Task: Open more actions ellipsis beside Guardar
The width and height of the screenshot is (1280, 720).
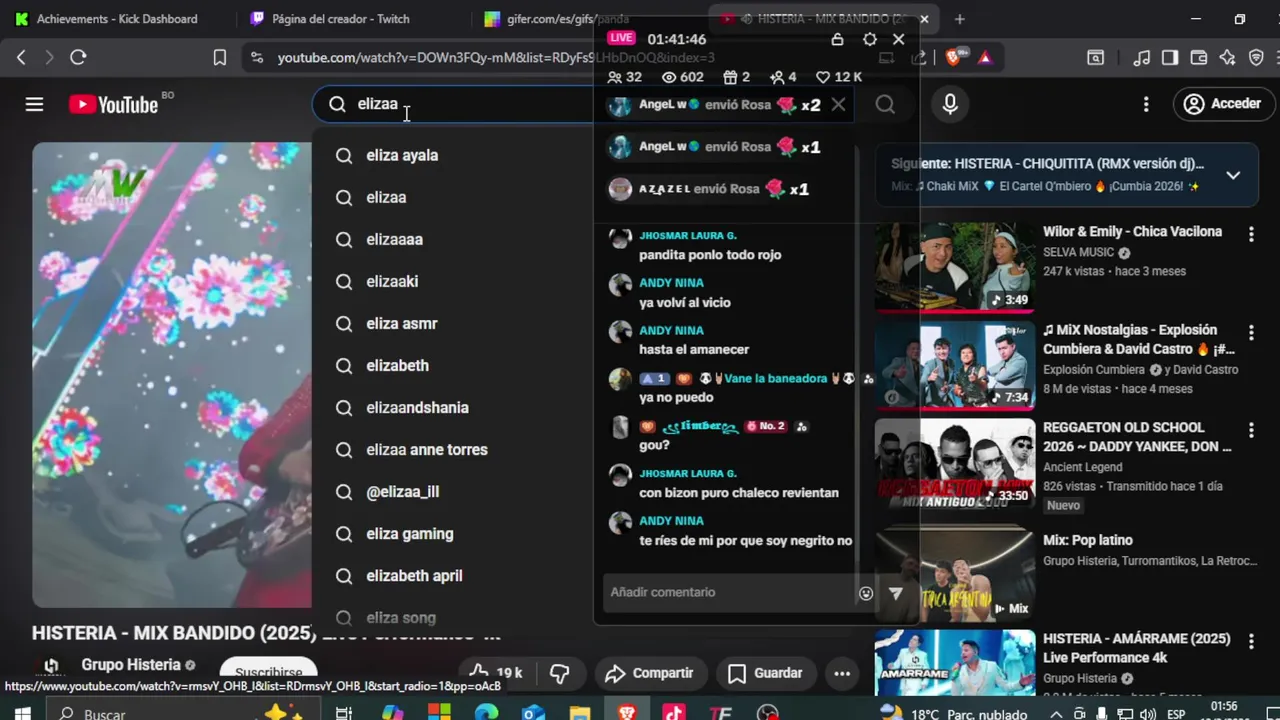Action: [842, 673]
